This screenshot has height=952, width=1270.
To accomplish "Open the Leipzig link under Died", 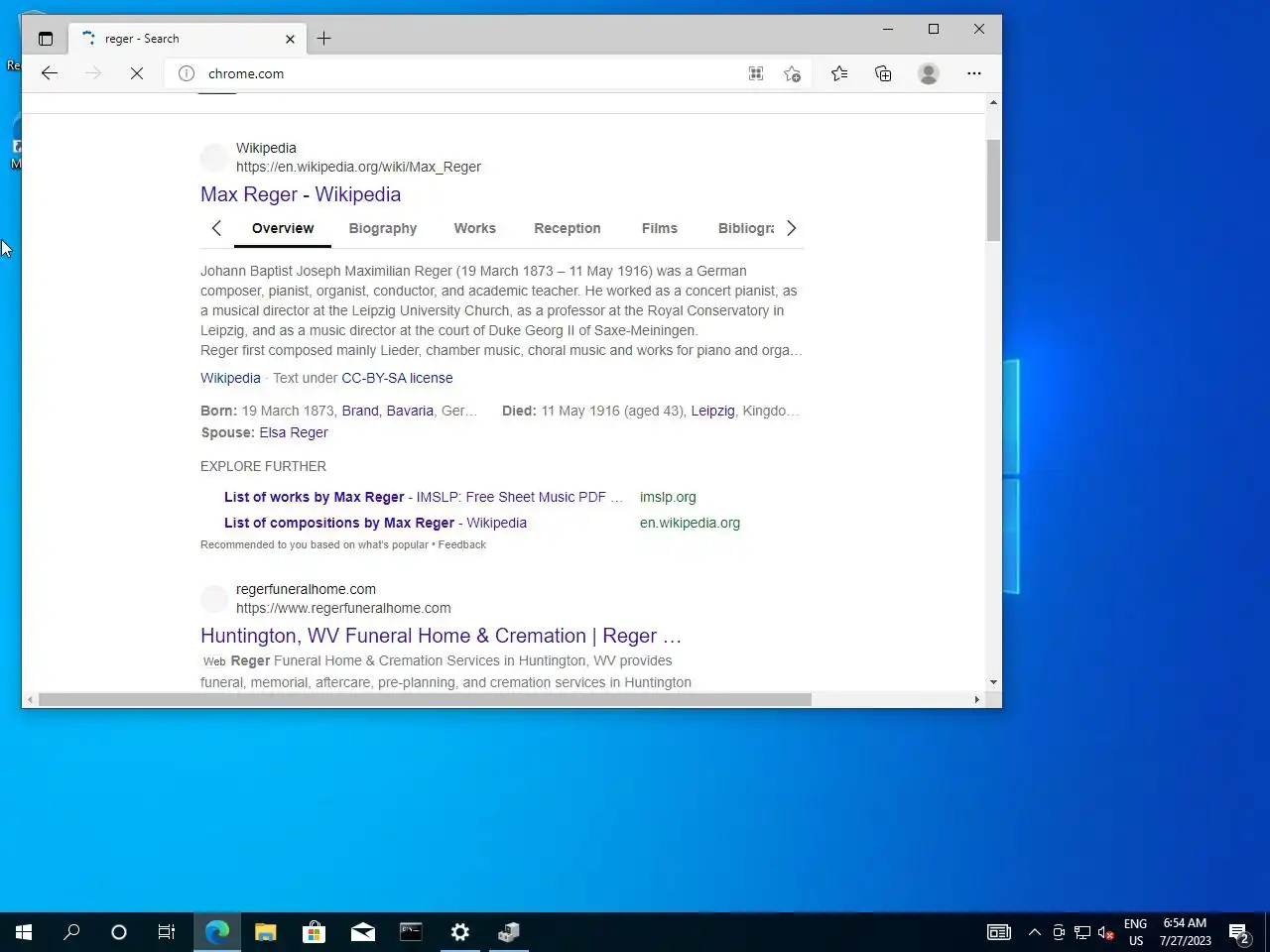I will point(712,411).
